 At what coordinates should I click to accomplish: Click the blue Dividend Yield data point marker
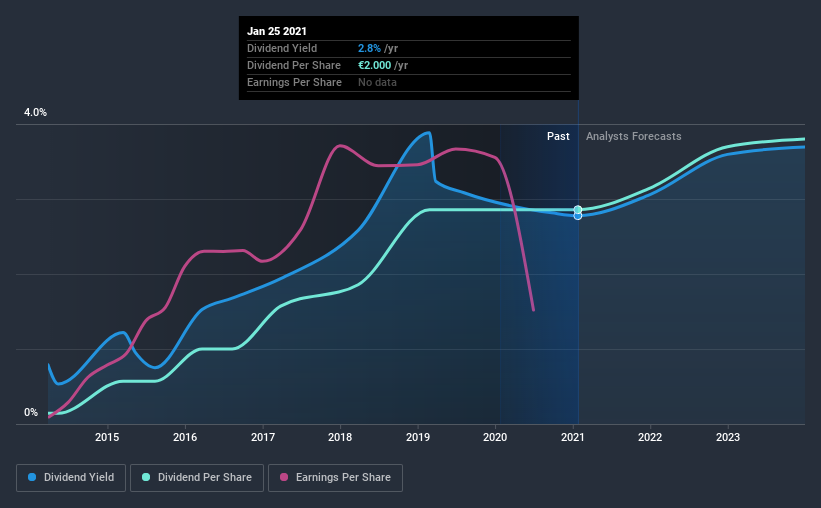578,216
